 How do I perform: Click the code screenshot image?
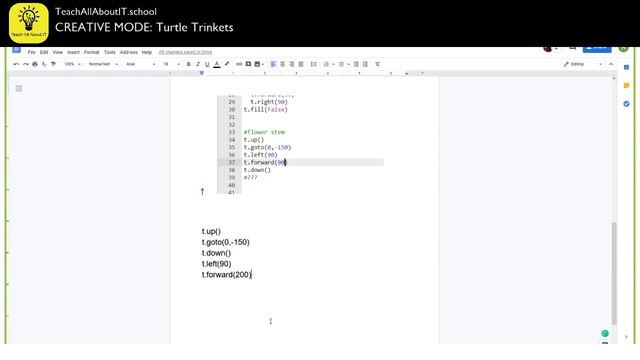click(300, 144)
